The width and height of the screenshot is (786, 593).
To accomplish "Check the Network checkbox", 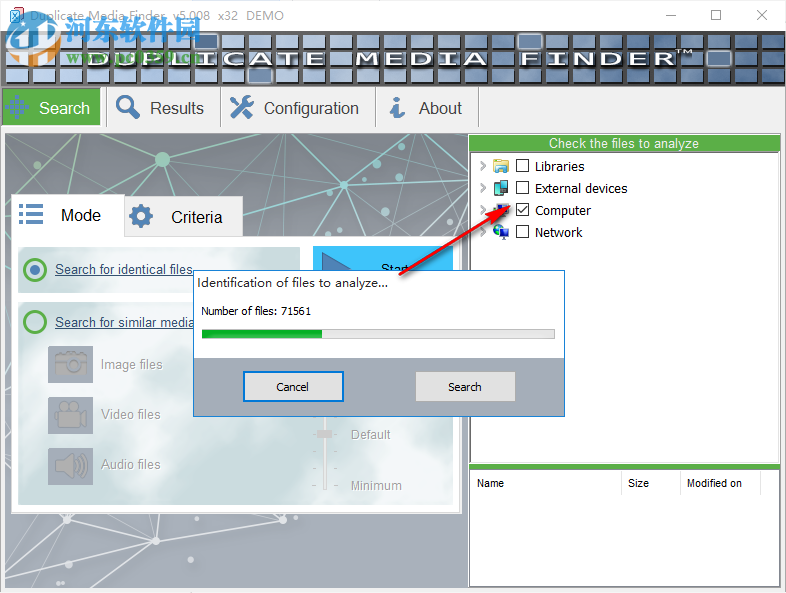I will [x=522, y=232].
